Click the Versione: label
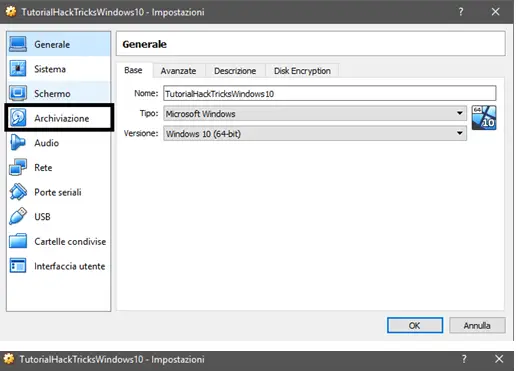The height and width of the screenshot is (371, 518). pyautogui.click(x=141, y=133)
